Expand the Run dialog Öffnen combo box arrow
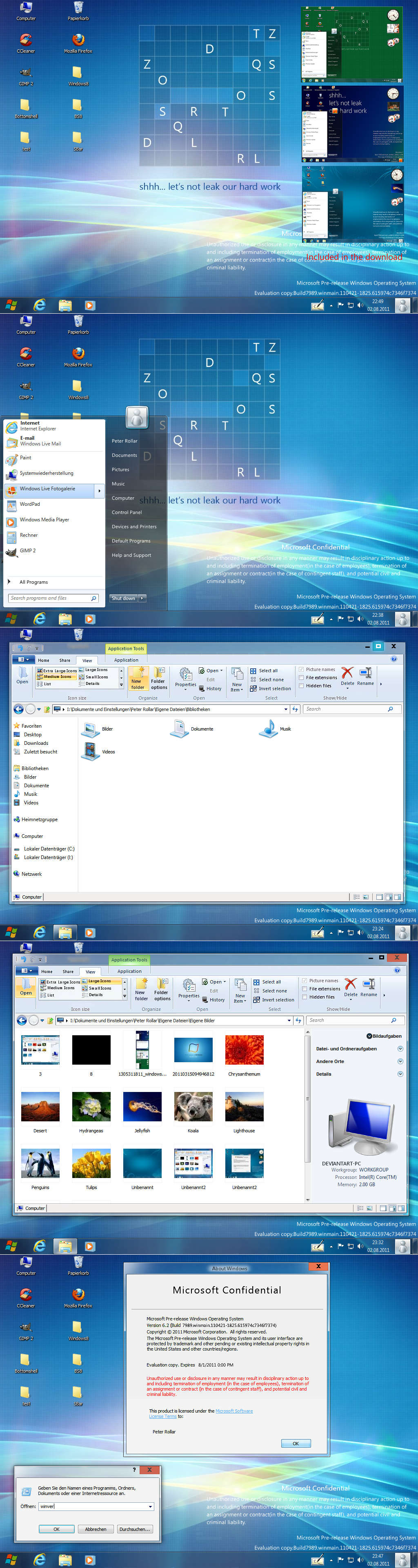Viewport: 418px width, 1568px height. [x=151, y=1506]
